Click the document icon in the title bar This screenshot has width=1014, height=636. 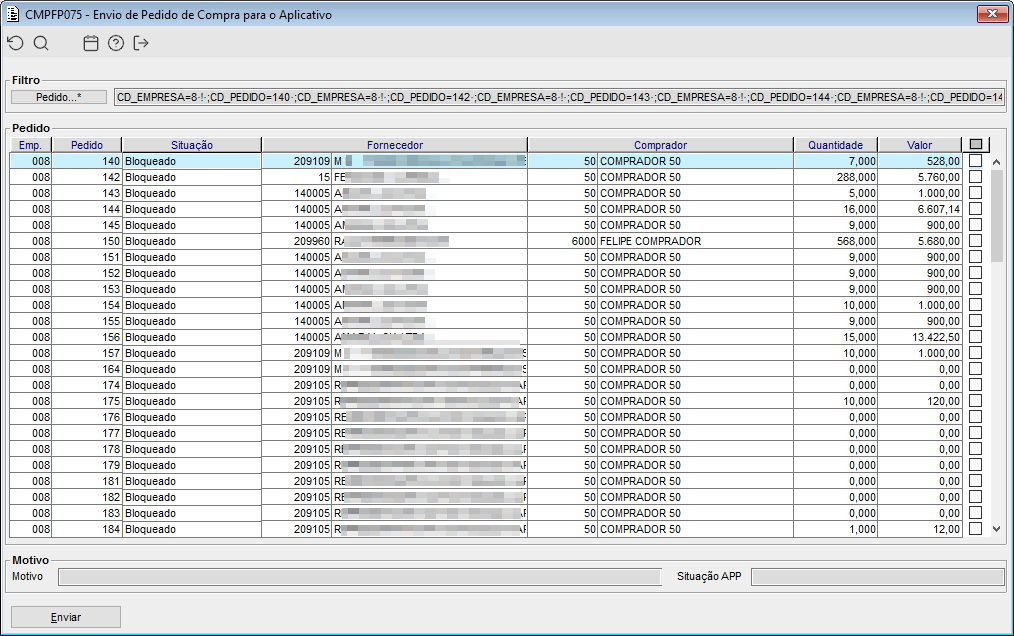coord(13,14)
